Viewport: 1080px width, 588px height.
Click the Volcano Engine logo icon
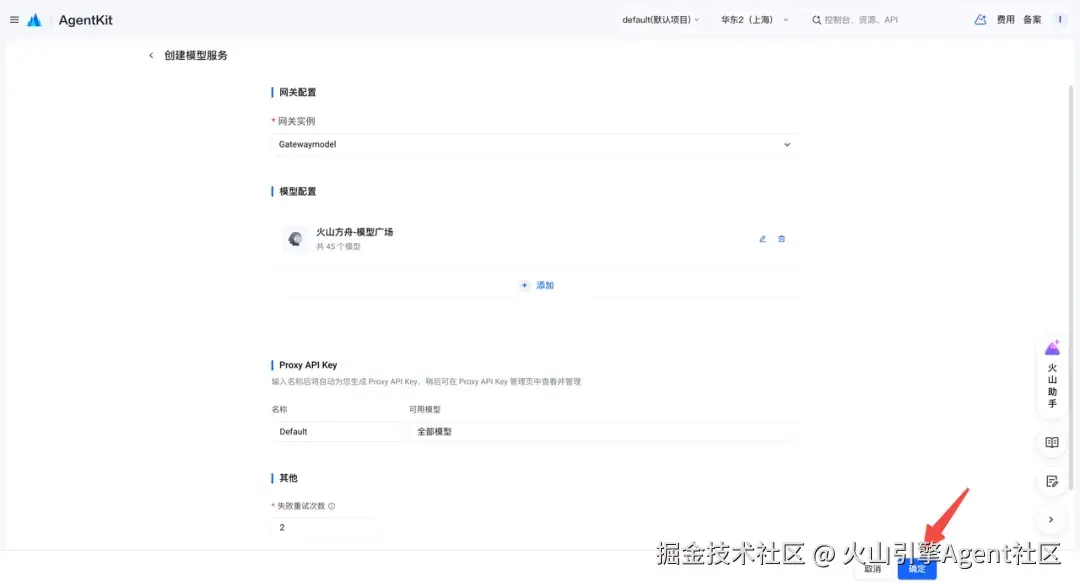(x=34, y=20)
